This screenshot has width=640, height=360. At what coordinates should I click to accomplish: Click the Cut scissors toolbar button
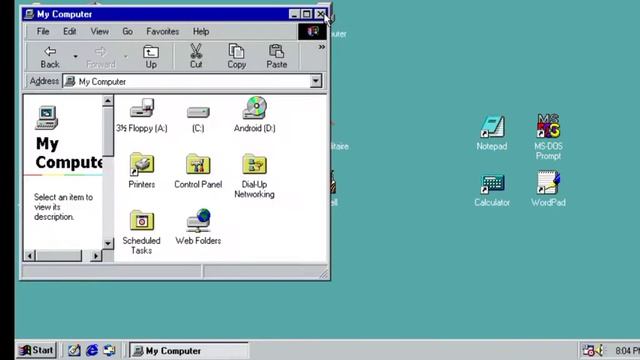coord(196,57)
